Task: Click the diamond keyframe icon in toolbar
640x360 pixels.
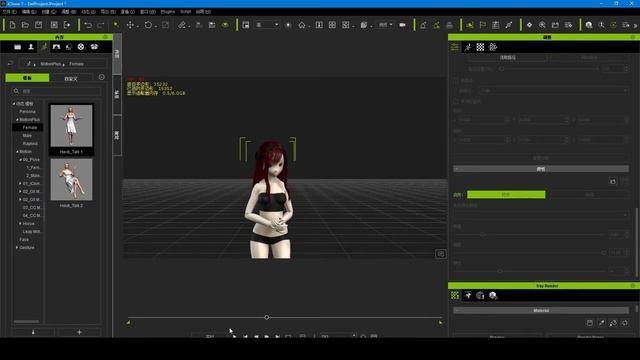Action: pos(529,25)
